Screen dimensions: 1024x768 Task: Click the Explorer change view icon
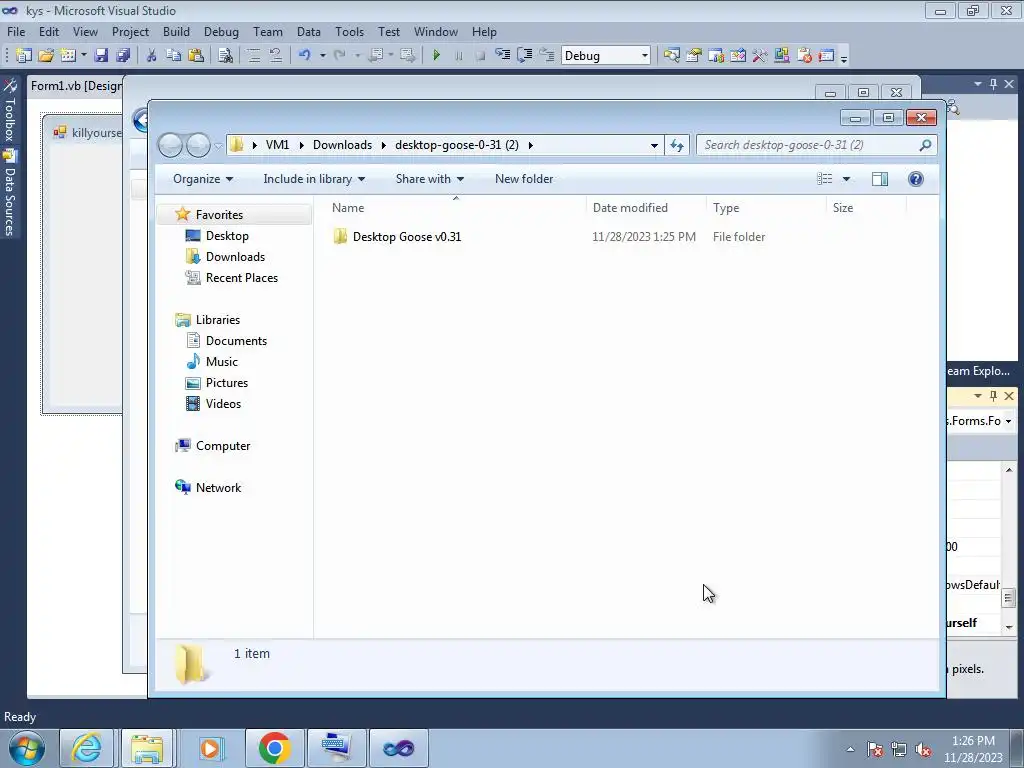tap(825, 179)
